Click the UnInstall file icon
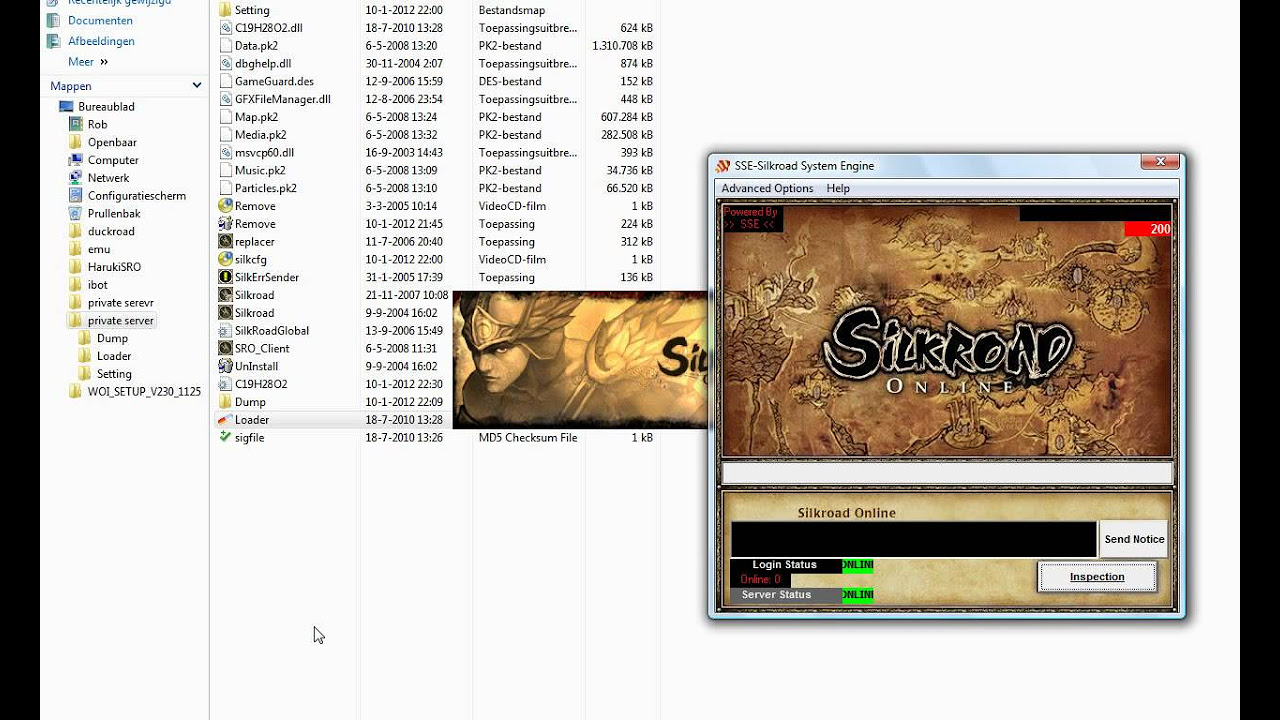This screenshot has width=1280, height=720. 225,367
